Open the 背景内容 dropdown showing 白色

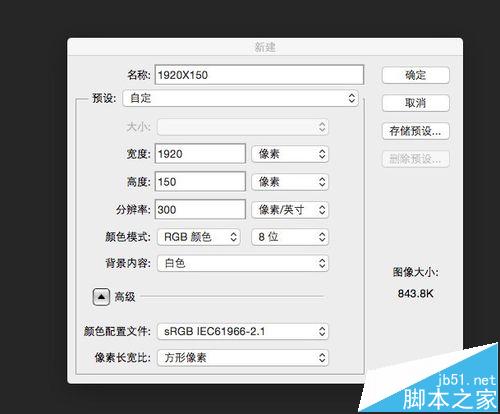(x=243, y=263)
